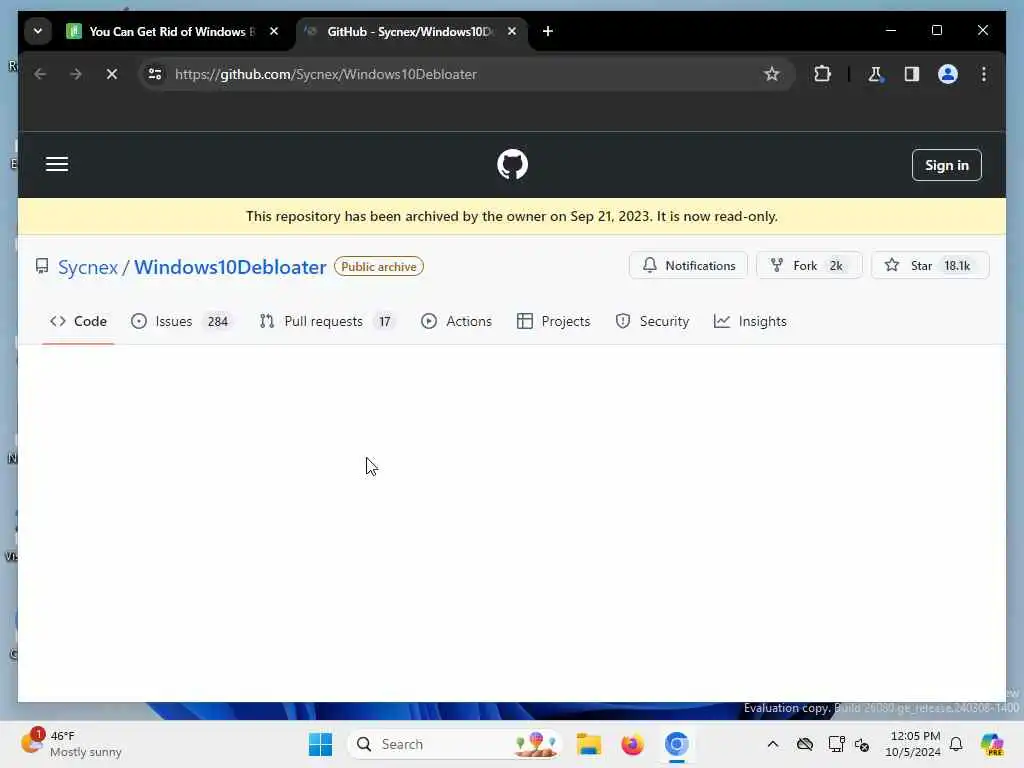The height and width of the screenshot is (768, 1024).
Task: Click the Sign in button
Action: point(946,165)
